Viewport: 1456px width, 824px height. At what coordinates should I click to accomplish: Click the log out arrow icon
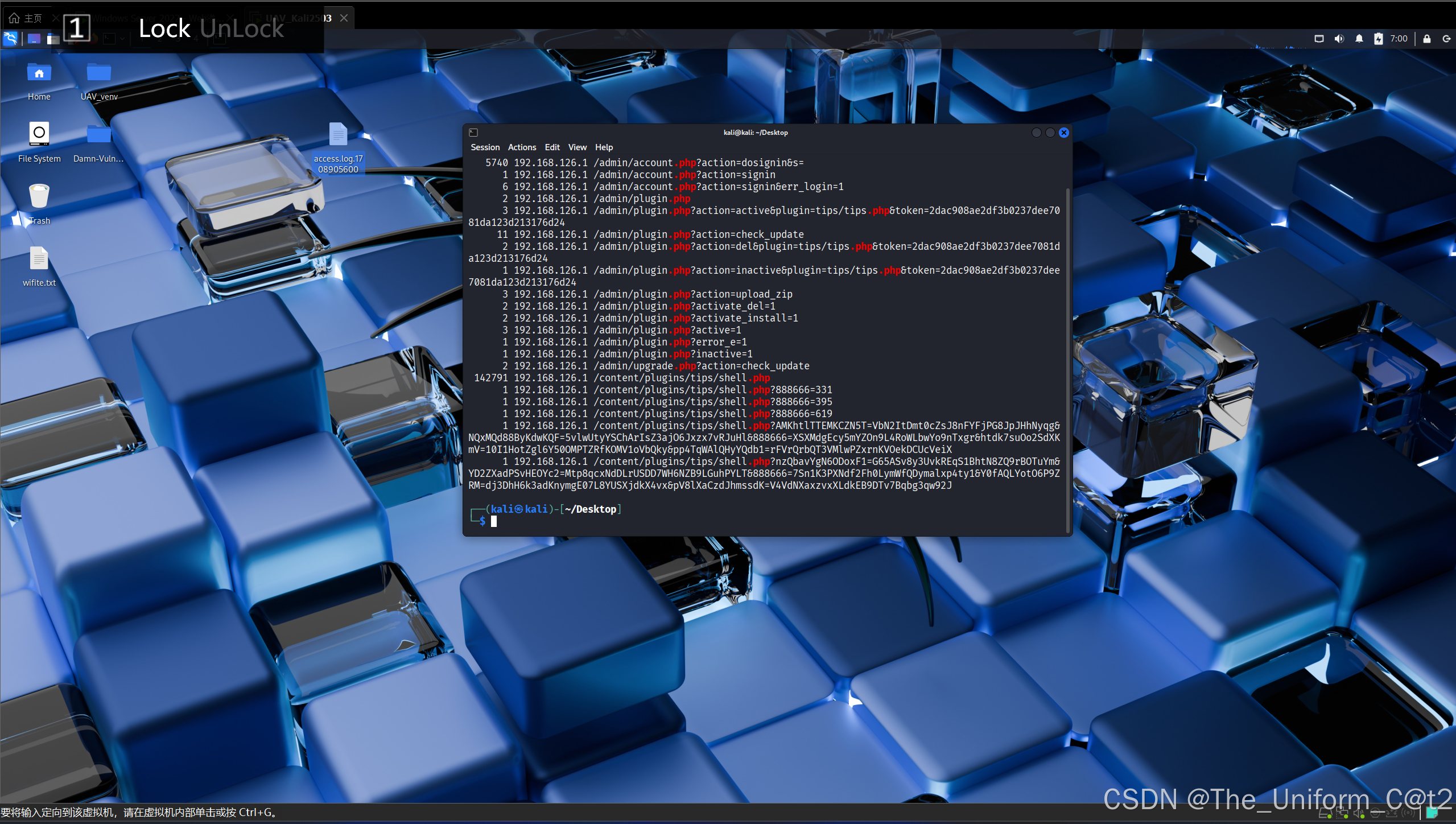1446,39
